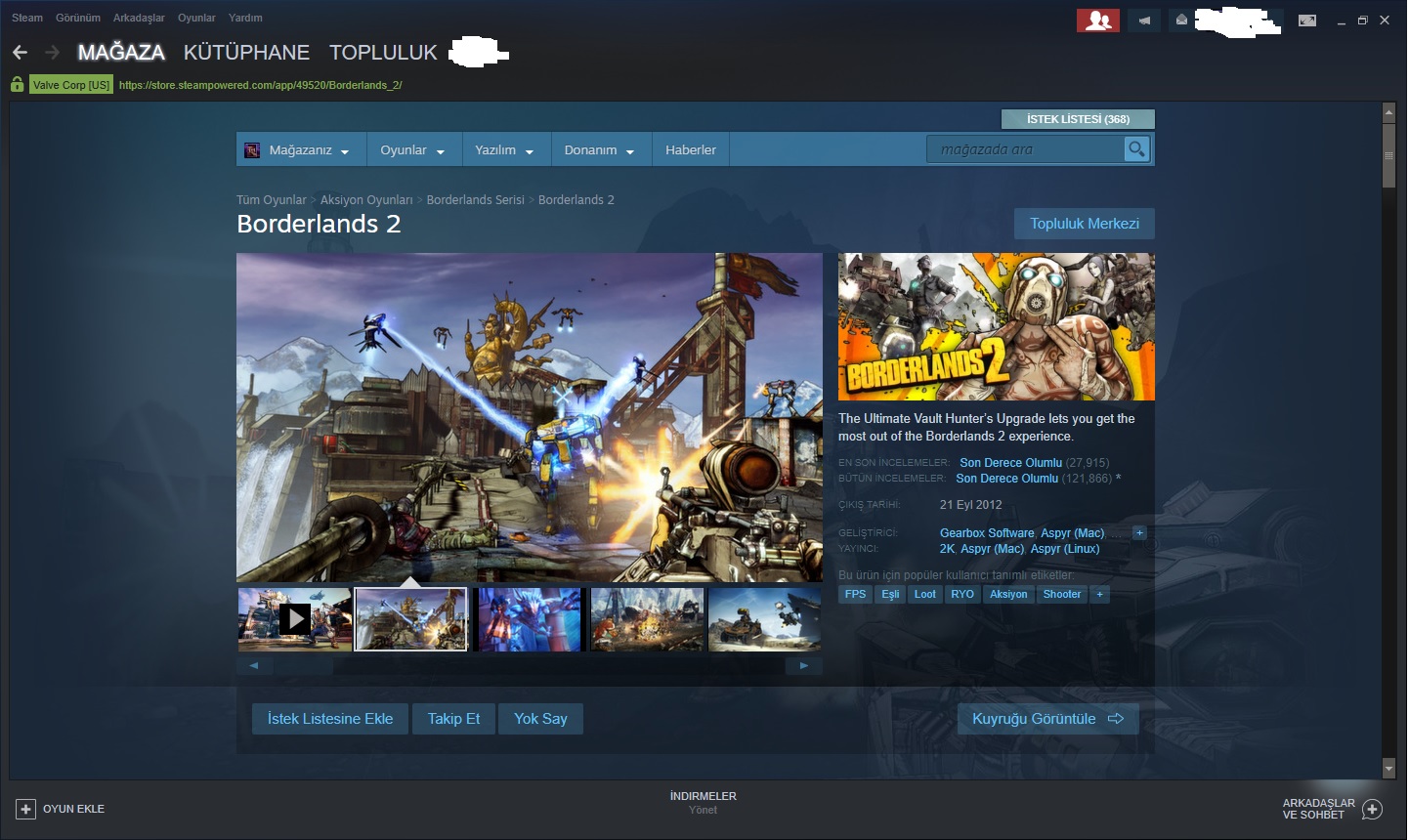Screen dimensions: 1409x840
Task: Select the Shooter tag
Action: pos(1062,594)
